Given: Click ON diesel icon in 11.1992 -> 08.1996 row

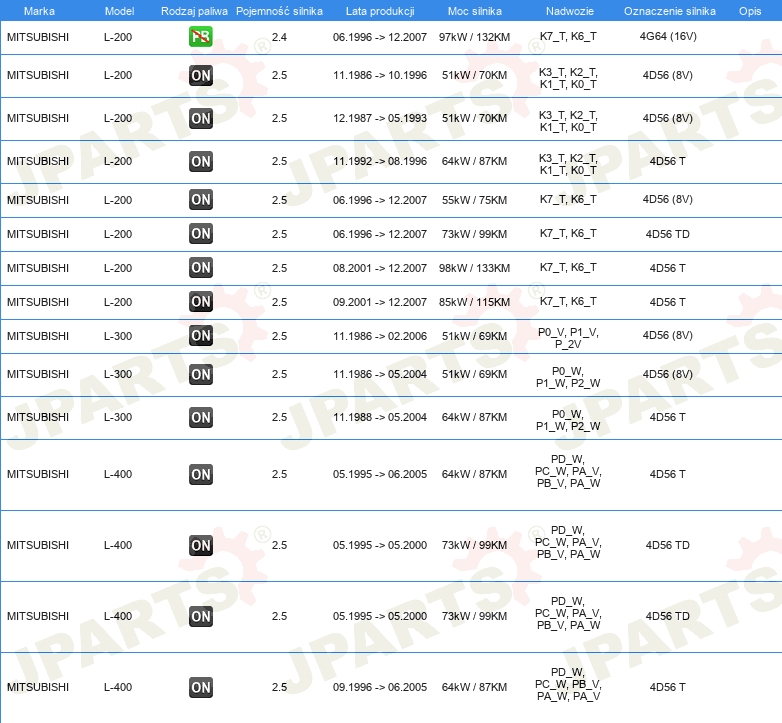Looking at the screenshot, I should click(200, 161).
